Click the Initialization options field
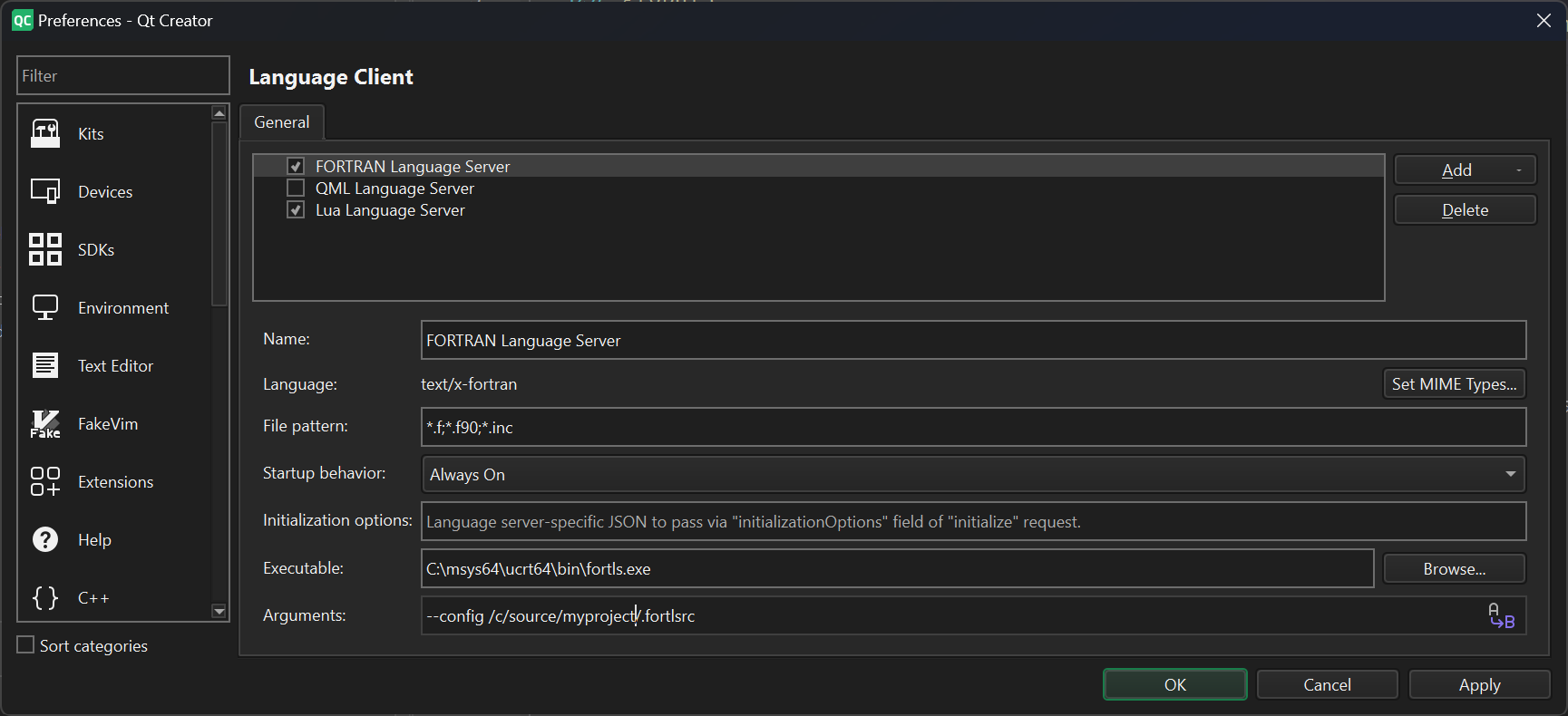This screenshot has height=716, width=1568. [974, 521]
